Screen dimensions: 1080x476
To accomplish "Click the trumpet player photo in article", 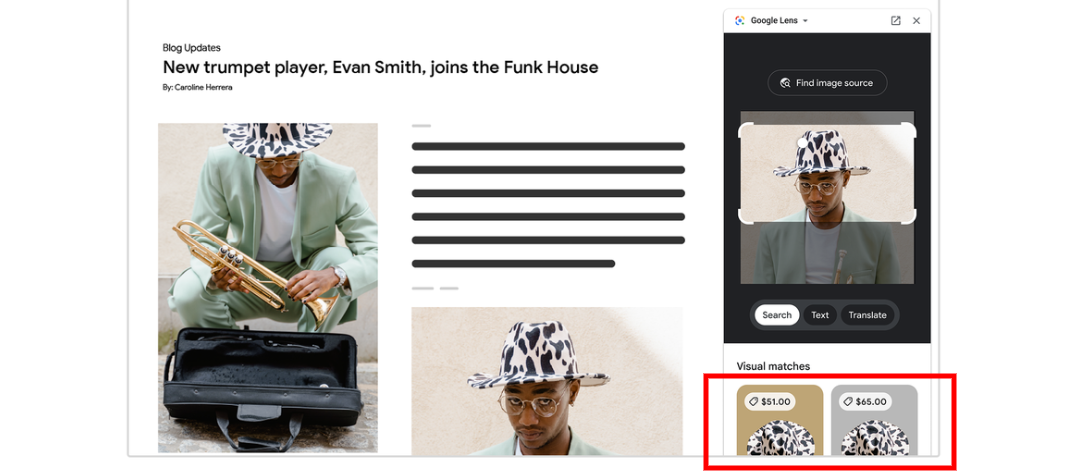I will [268, 288].
